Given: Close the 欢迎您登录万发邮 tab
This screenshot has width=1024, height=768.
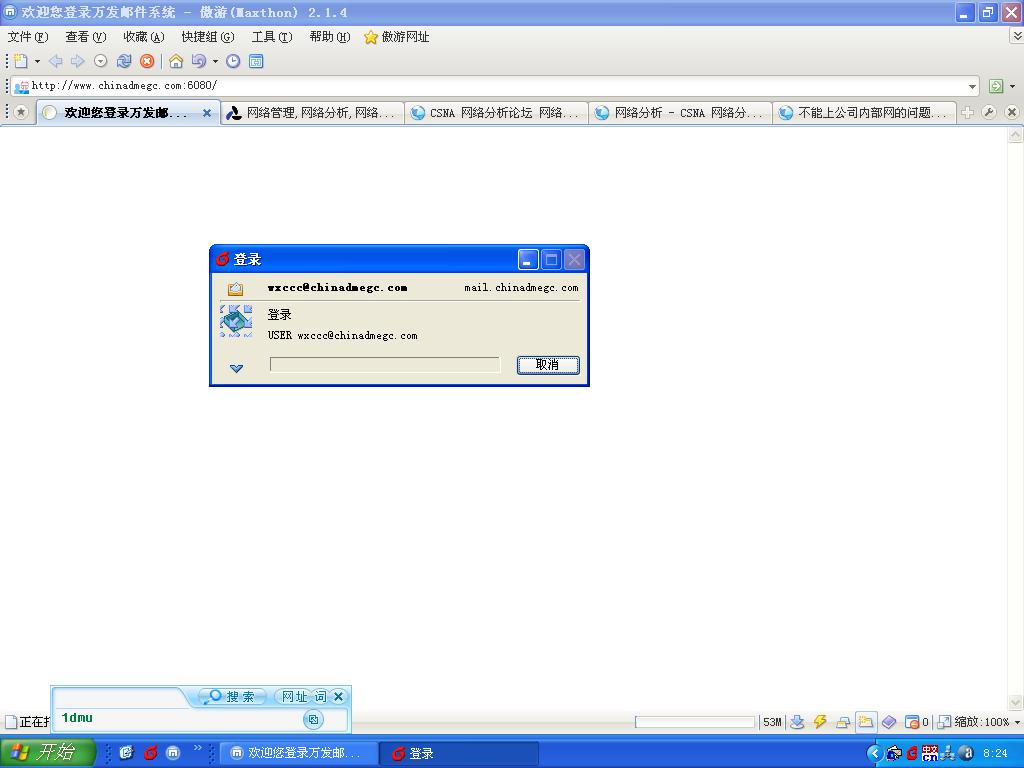Looking at the screenshot, I should (x=206, y=113).
